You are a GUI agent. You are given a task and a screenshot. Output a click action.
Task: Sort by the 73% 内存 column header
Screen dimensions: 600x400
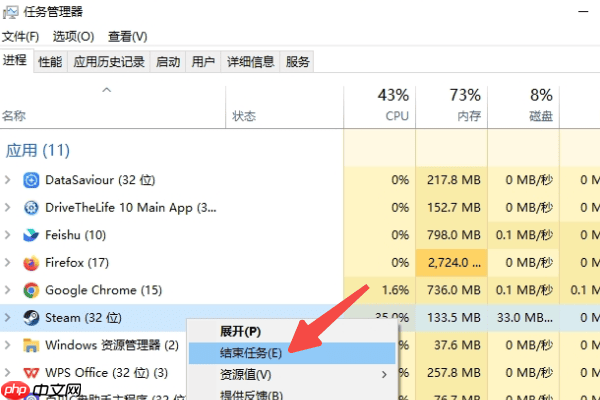(452, 105)
